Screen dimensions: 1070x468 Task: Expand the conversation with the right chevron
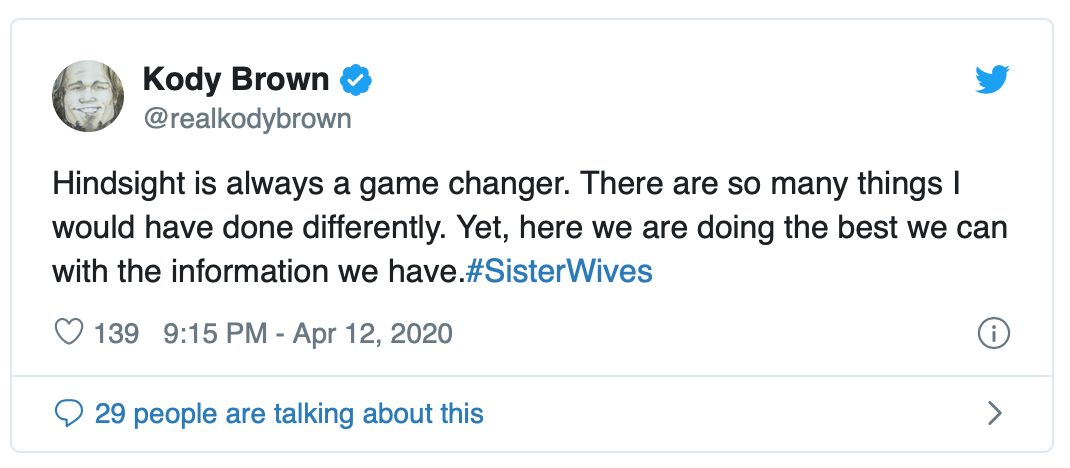(x=994, y=413)
